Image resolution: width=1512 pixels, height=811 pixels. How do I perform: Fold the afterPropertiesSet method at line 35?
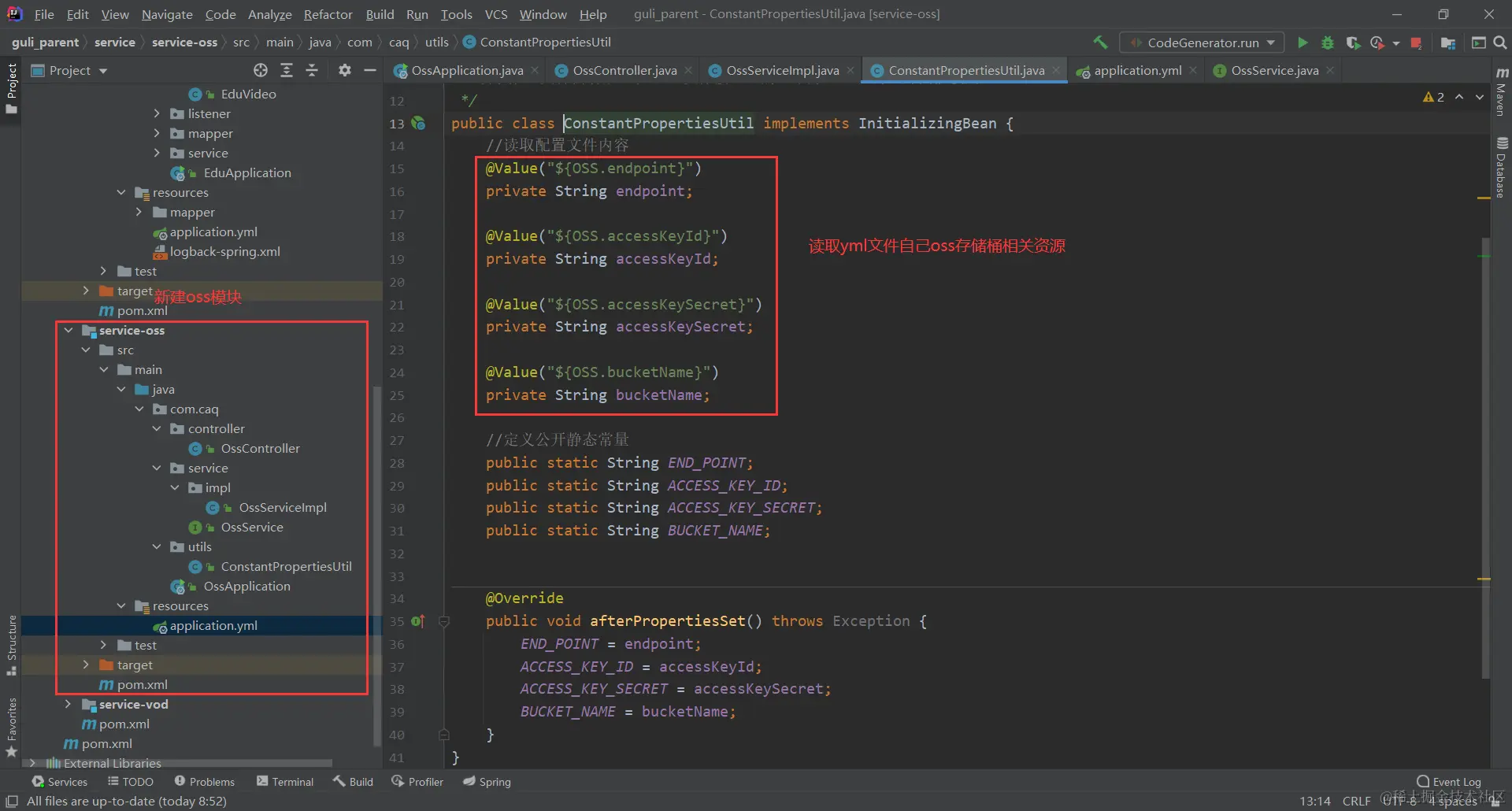444,621
